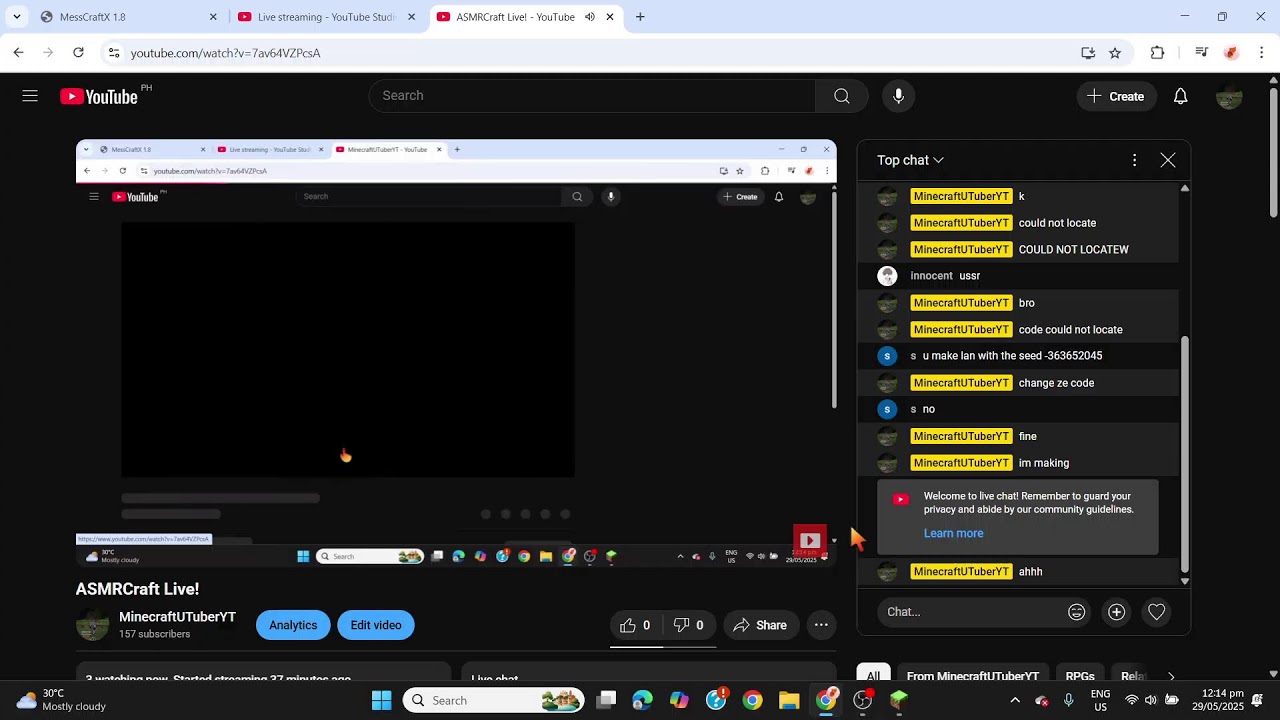
Task: Click the '157 subscribers' text
Action: [155, 634]
